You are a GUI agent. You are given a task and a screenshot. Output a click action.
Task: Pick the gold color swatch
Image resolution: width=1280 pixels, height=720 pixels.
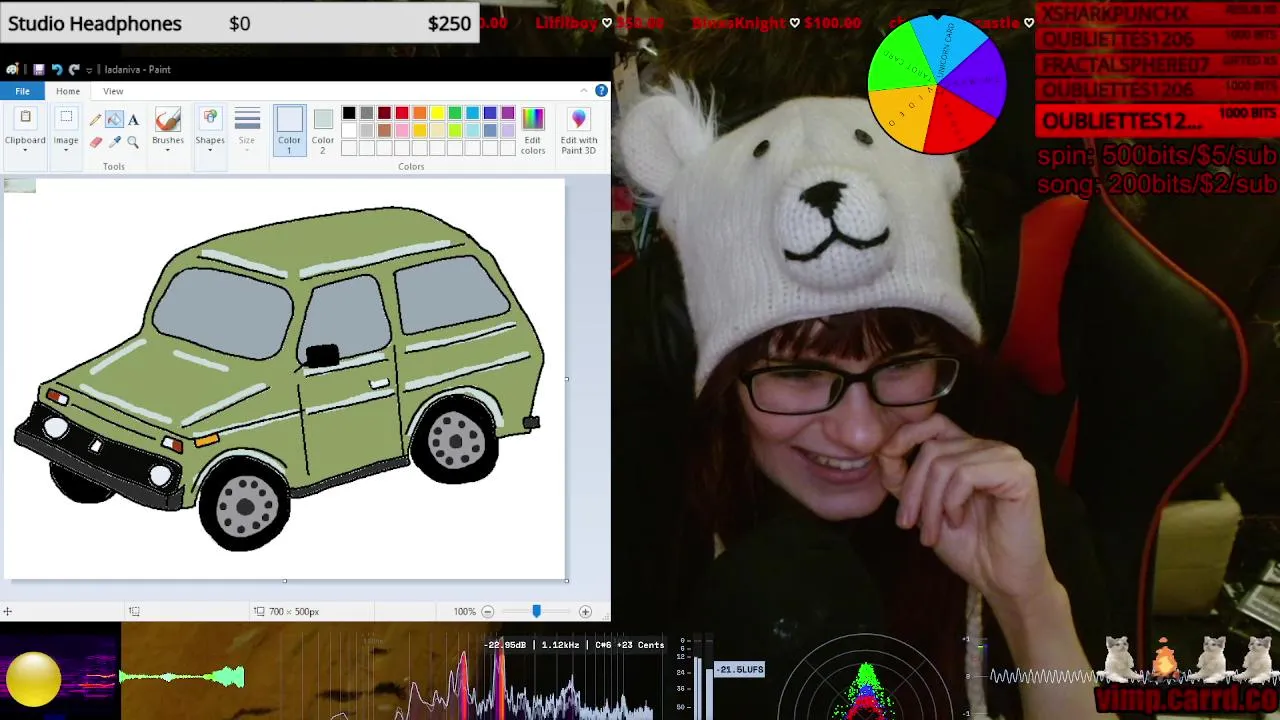coord(420,131)
